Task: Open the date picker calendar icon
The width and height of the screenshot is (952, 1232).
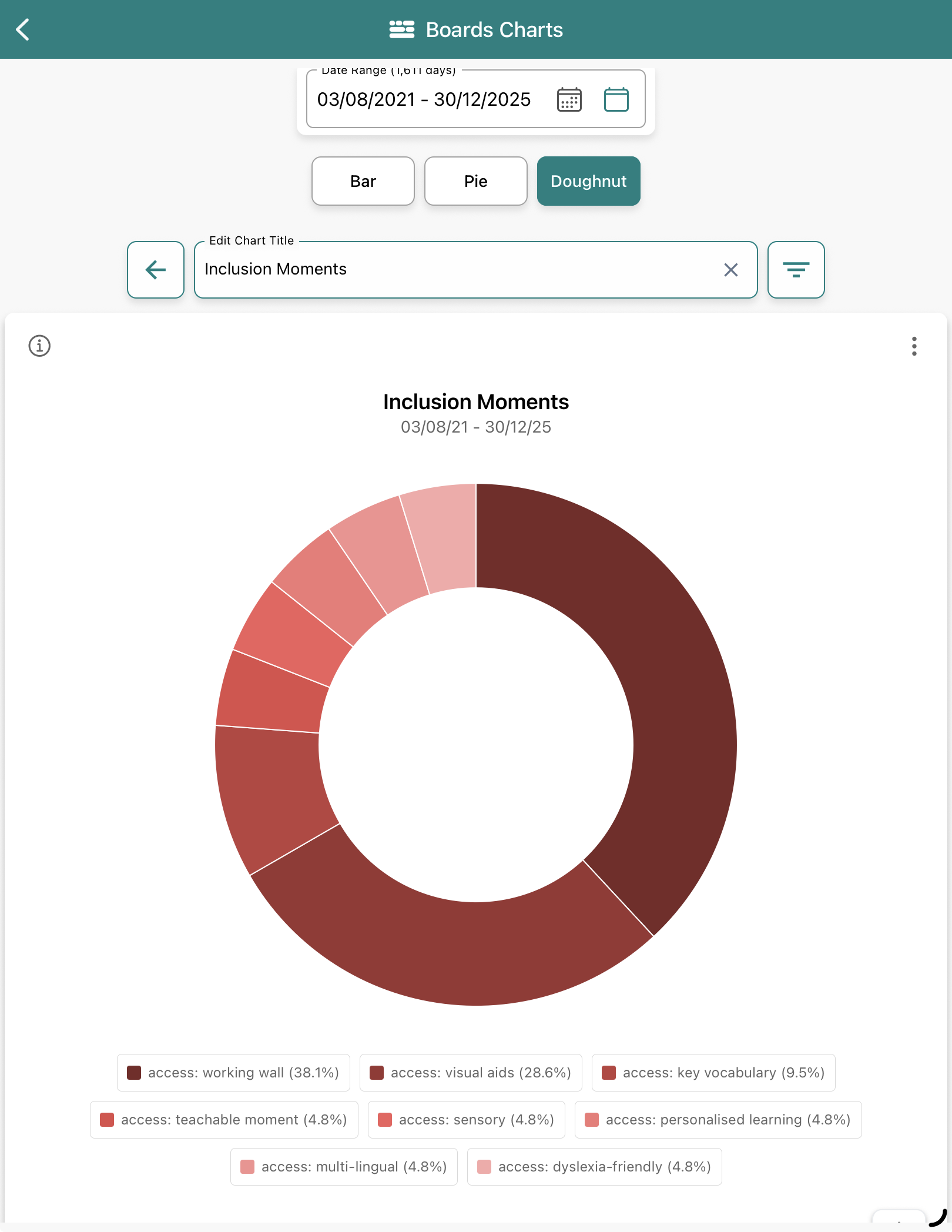Action: tap(568, 100)
